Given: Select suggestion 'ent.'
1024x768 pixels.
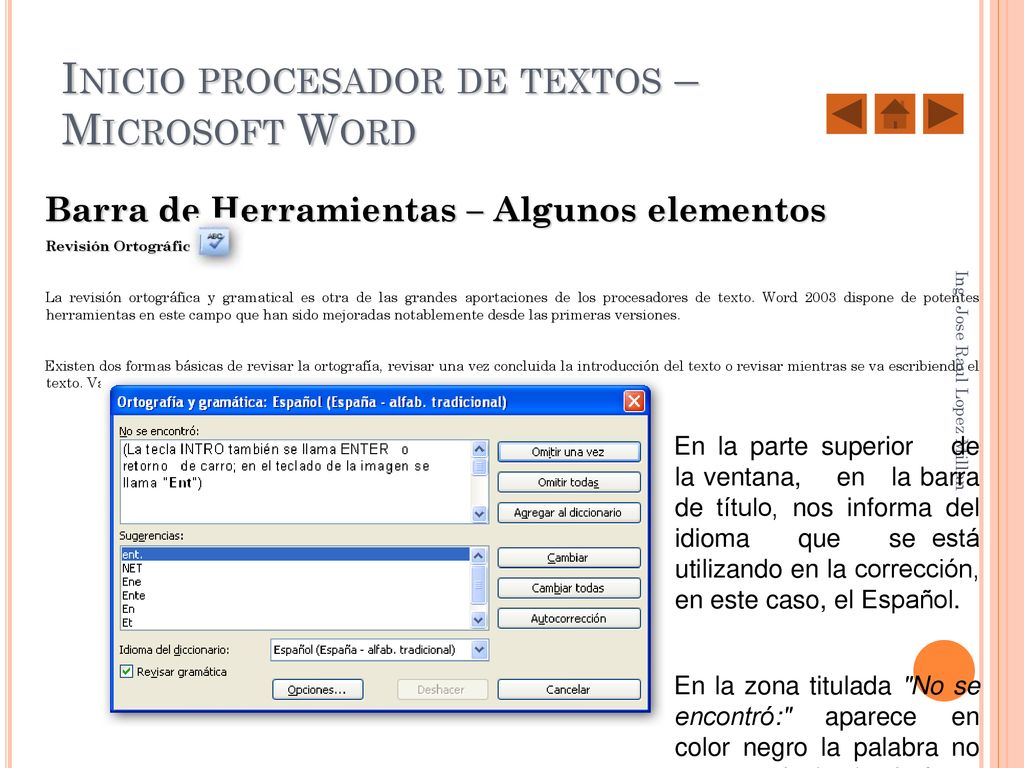Looking at the screenshot, I should 295,554.
